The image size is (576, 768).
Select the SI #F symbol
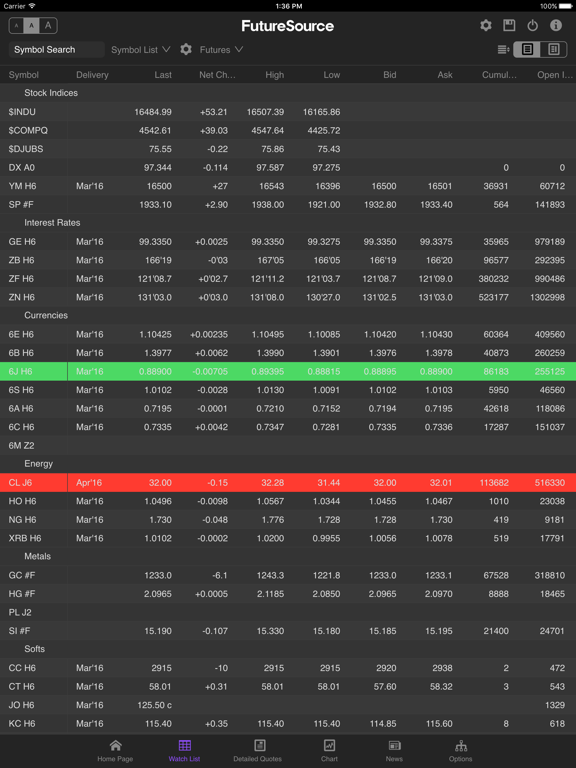pyautogui.click(x=19, y=631)
